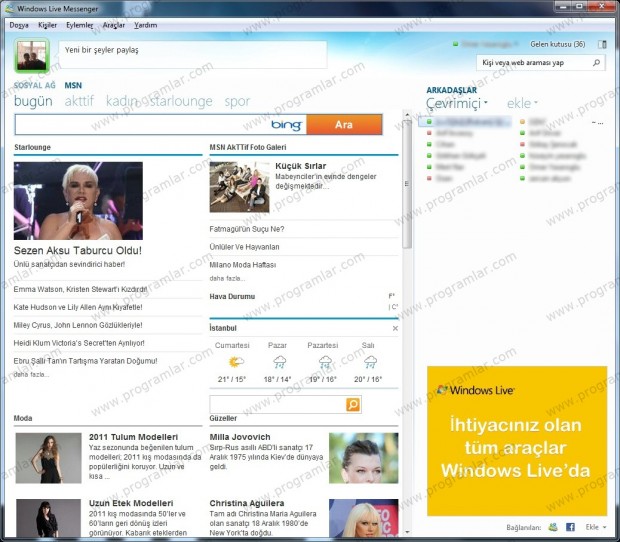Open 'Ünlüler Ve Hayvanları' link
This screenshot has height=542, width=620.
click(244, 247)
